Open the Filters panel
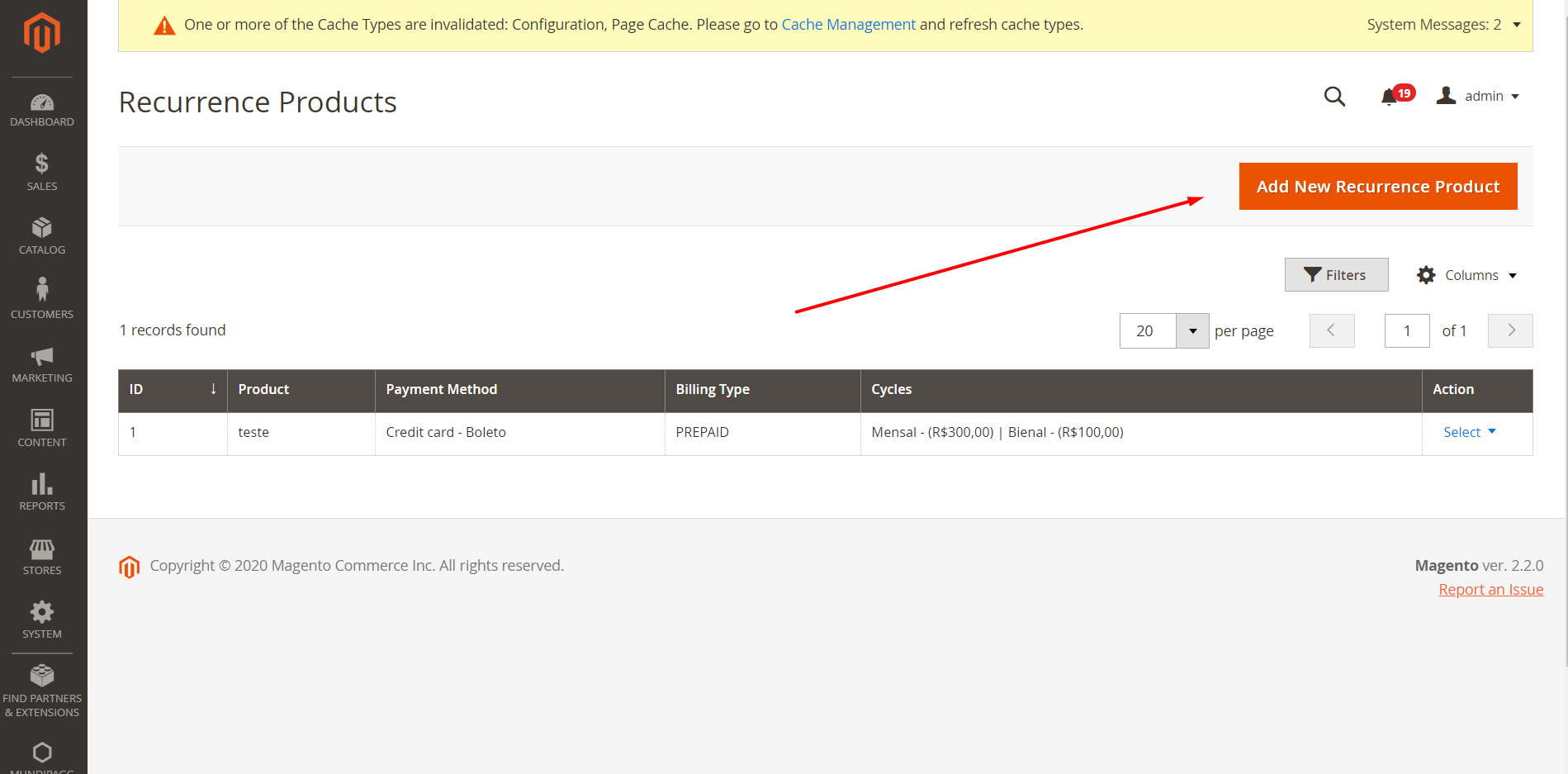 [x=1336, y=275]
